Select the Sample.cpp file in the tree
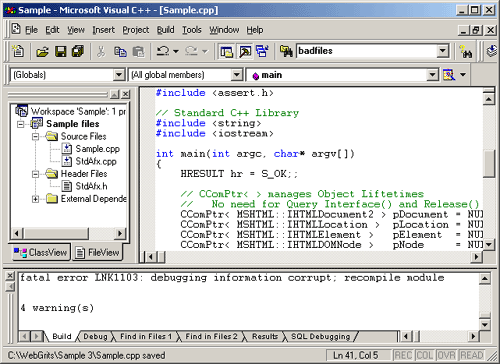Viewport: 500px width, 364px height. (97, 149)
